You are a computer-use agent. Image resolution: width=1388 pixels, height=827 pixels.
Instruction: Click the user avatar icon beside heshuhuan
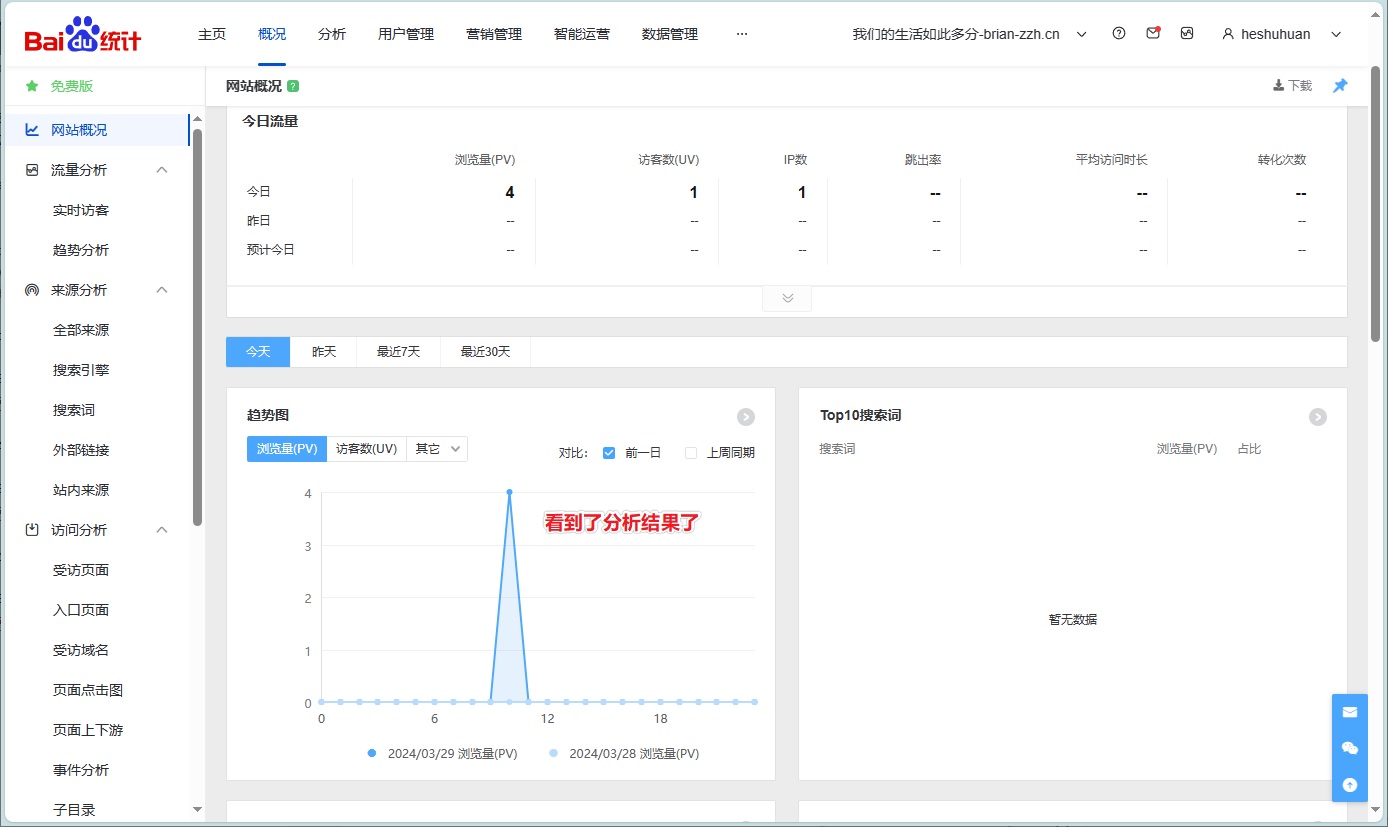(1228, 34)
